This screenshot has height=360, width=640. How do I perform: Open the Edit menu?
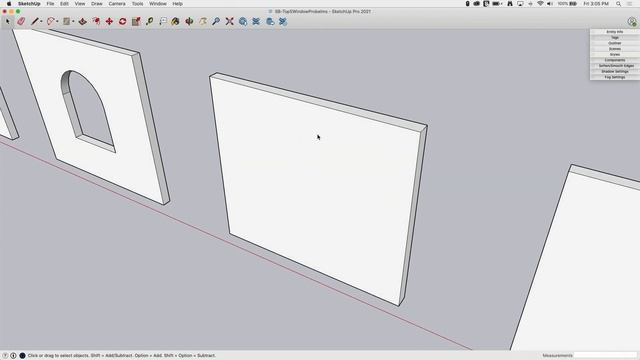(x=64, y=4)
